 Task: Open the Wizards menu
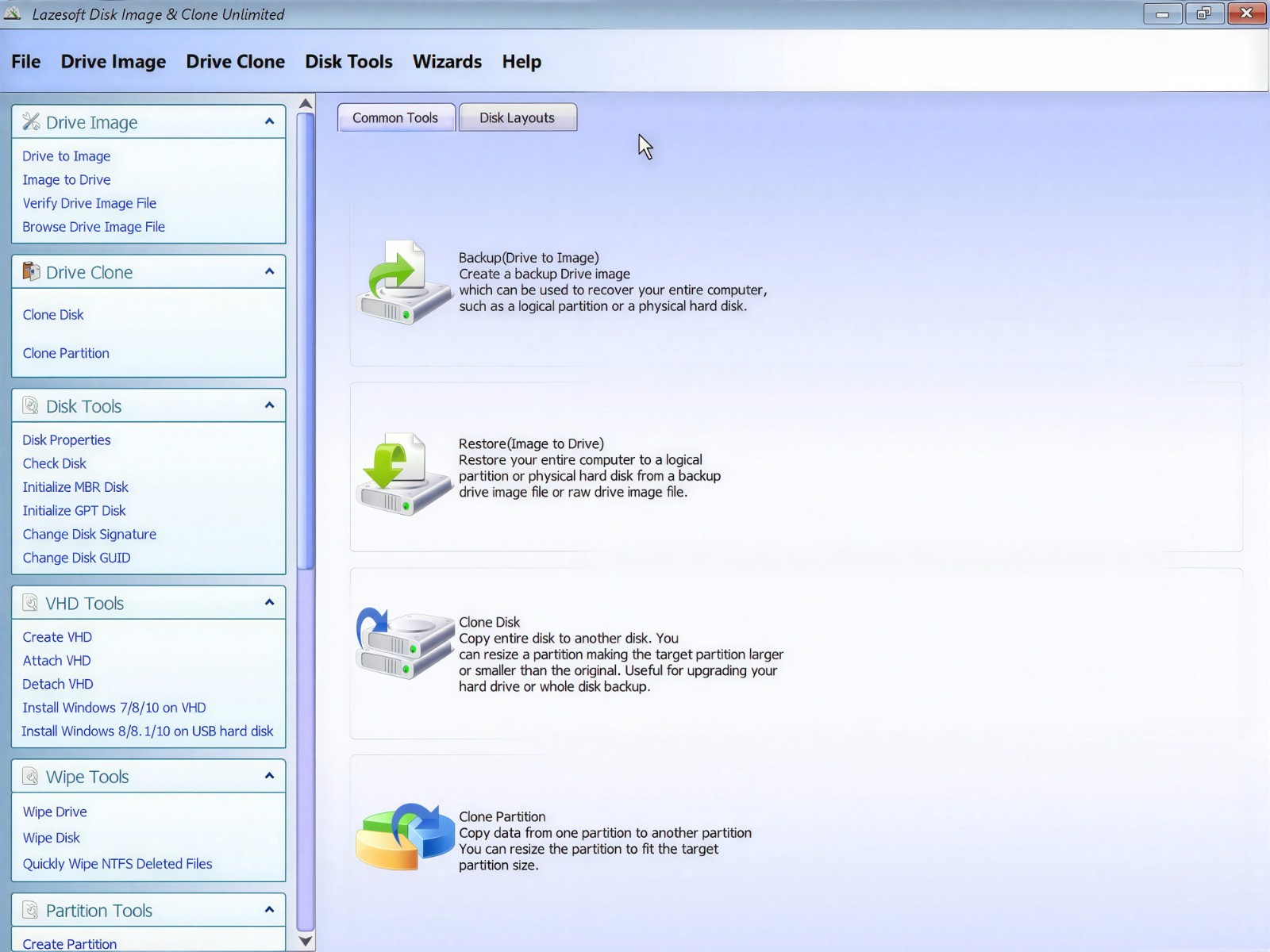coord(447,62)
